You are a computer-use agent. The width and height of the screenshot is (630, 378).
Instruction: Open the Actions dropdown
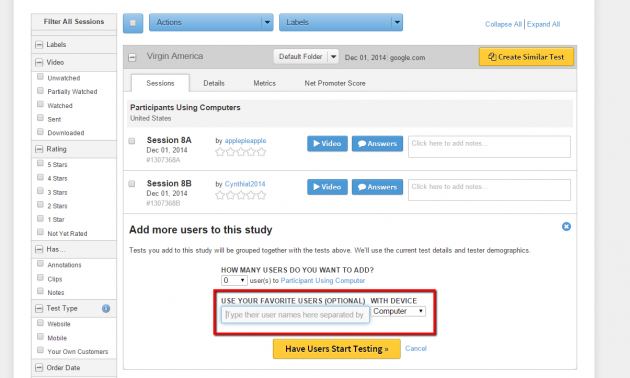(211, 22)
